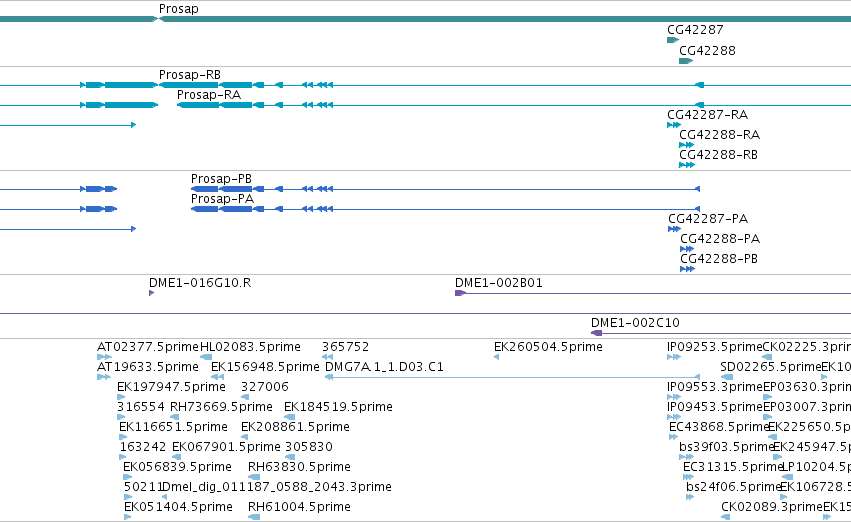Click the teal arrow glyph under CG42288
Viewport: 851px width, 522px height.
[x=686, y=61]
